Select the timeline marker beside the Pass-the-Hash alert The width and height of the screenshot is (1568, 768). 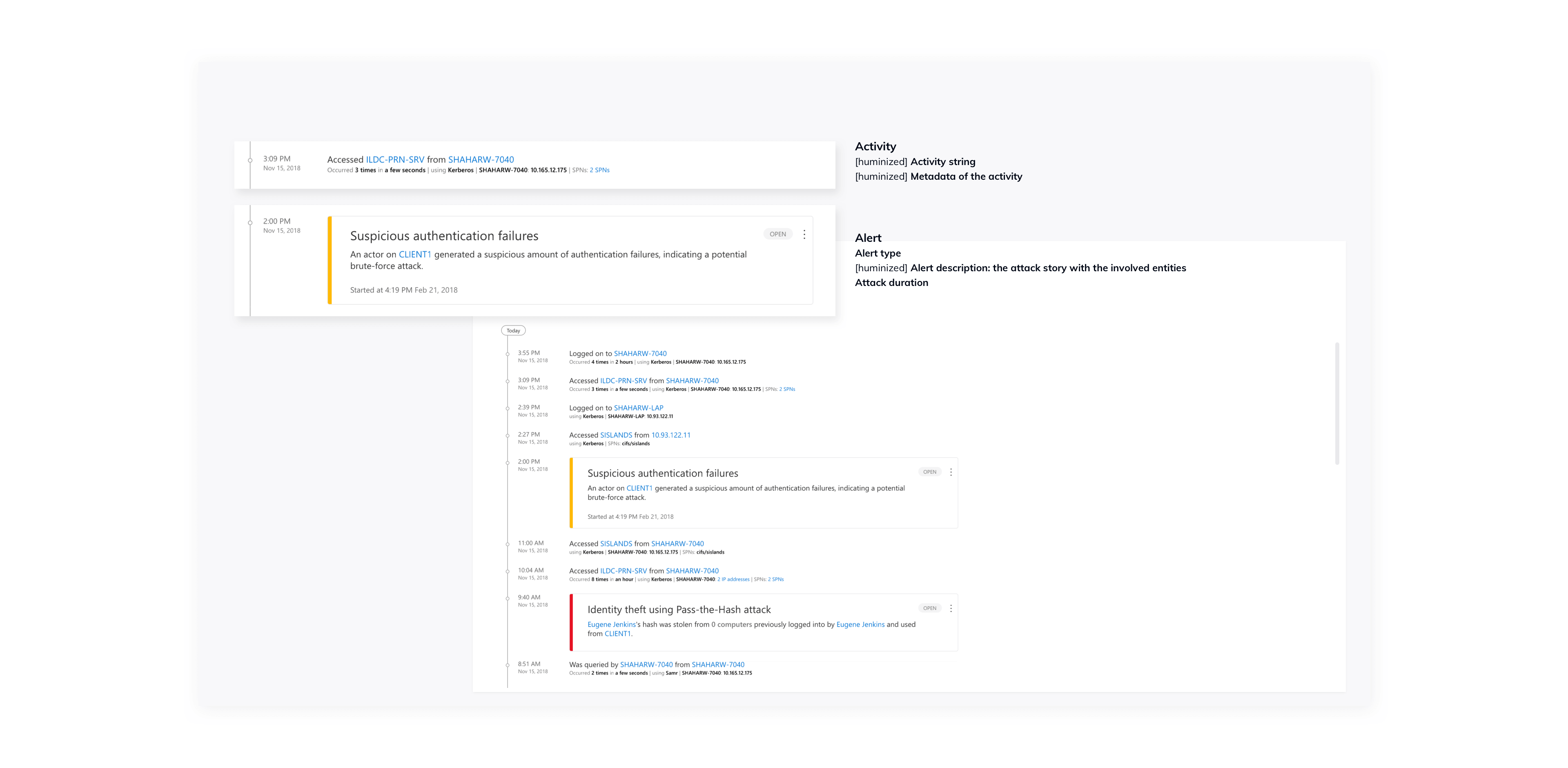pyautogui.click(x=508, y=598)
